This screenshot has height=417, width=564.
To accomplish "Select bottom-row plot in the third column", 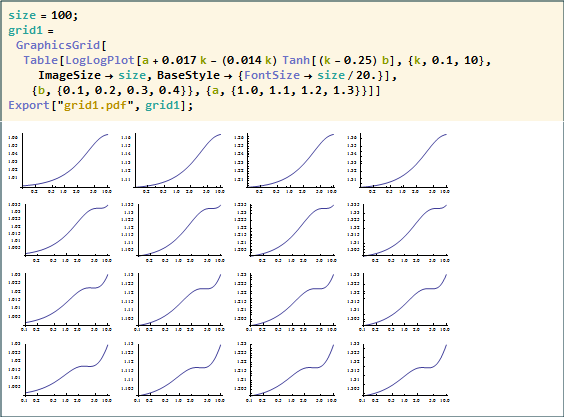I will coord(286,372).
